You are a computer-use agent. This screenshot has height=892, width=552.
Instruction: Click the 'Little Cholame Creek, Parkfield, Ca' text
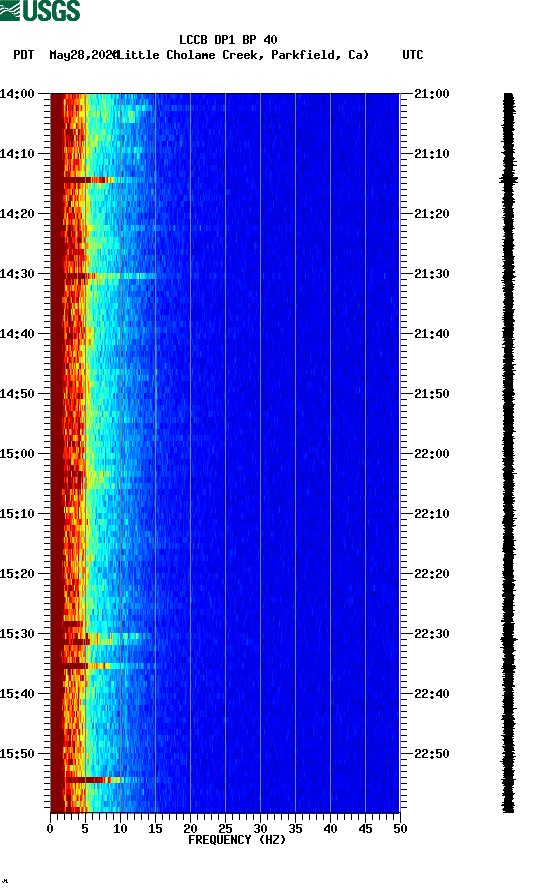[x=242, y=55]
